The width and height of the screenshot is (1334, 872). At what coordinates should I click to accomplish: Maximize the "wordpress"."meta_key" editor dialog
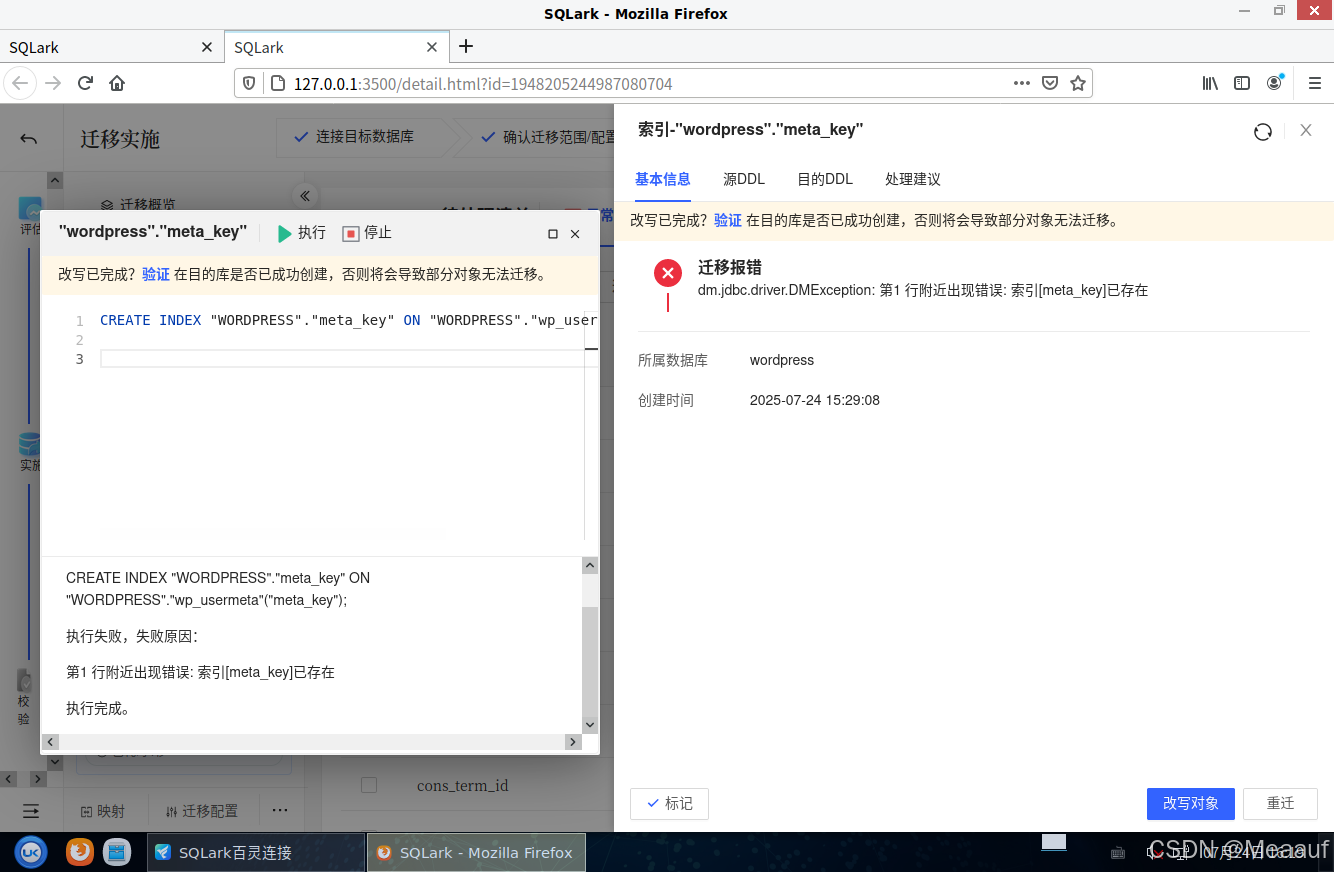[x=553, y=234]
